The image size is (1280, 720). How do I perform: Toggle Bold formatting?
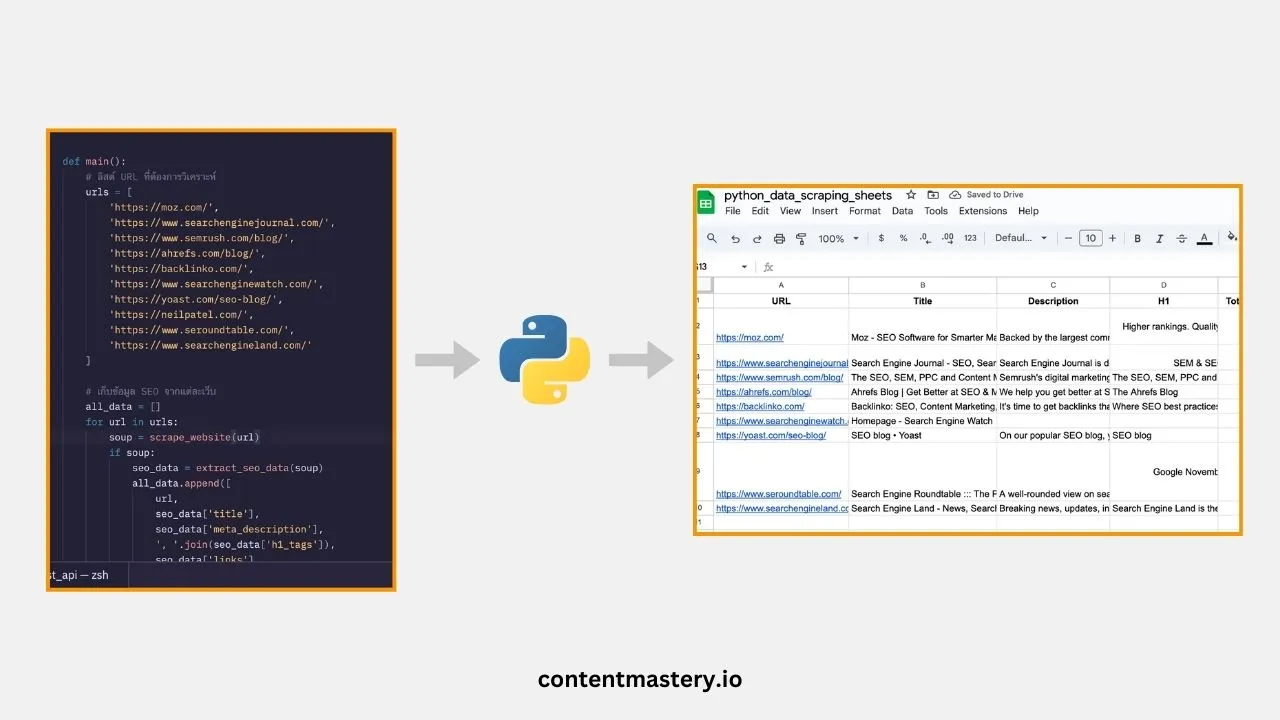tap(1138, 238)
